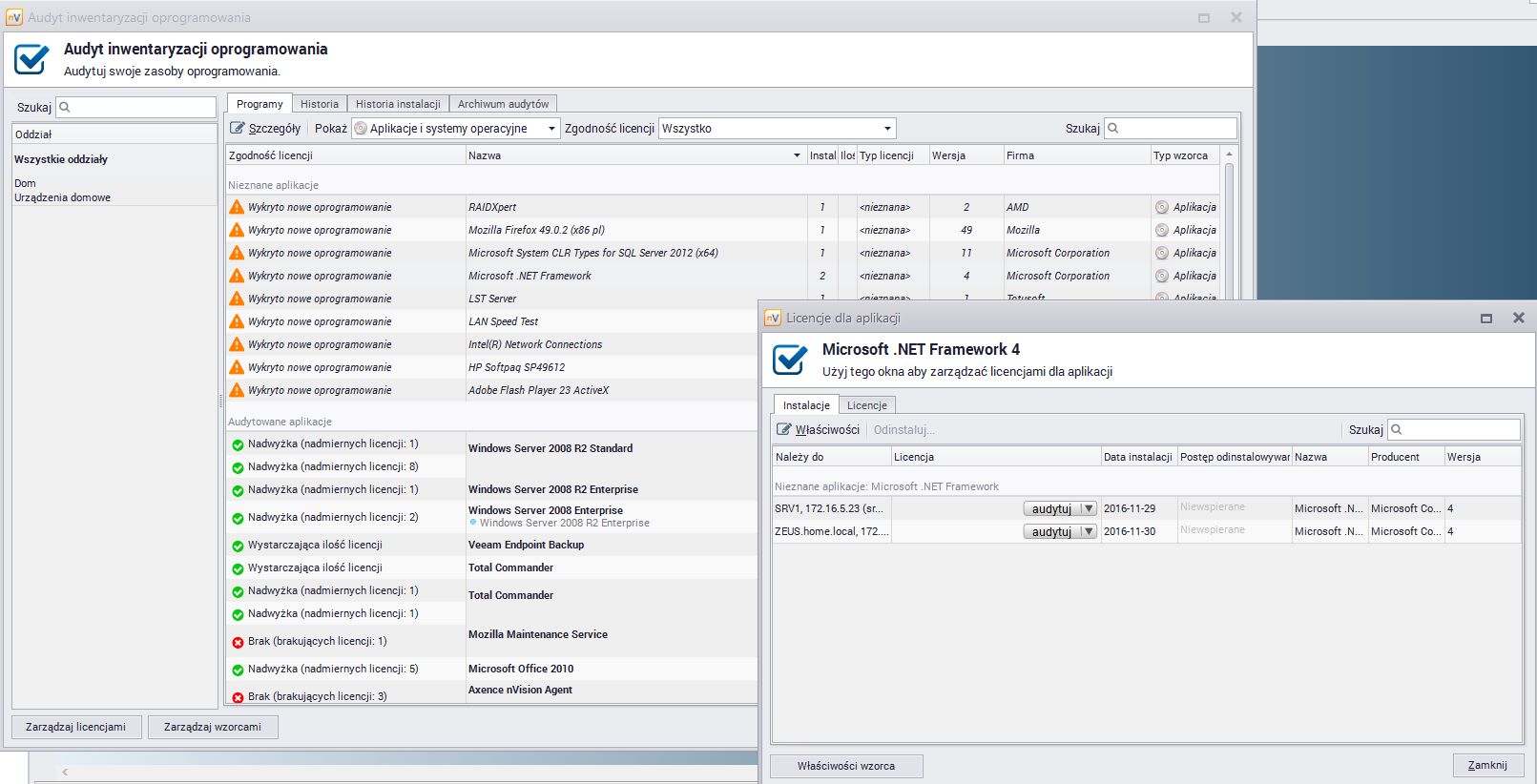Click the warning icon for HP Softpaq SP49612
The width and height of the screenshot is (1537, 784).
pos(237,367)
